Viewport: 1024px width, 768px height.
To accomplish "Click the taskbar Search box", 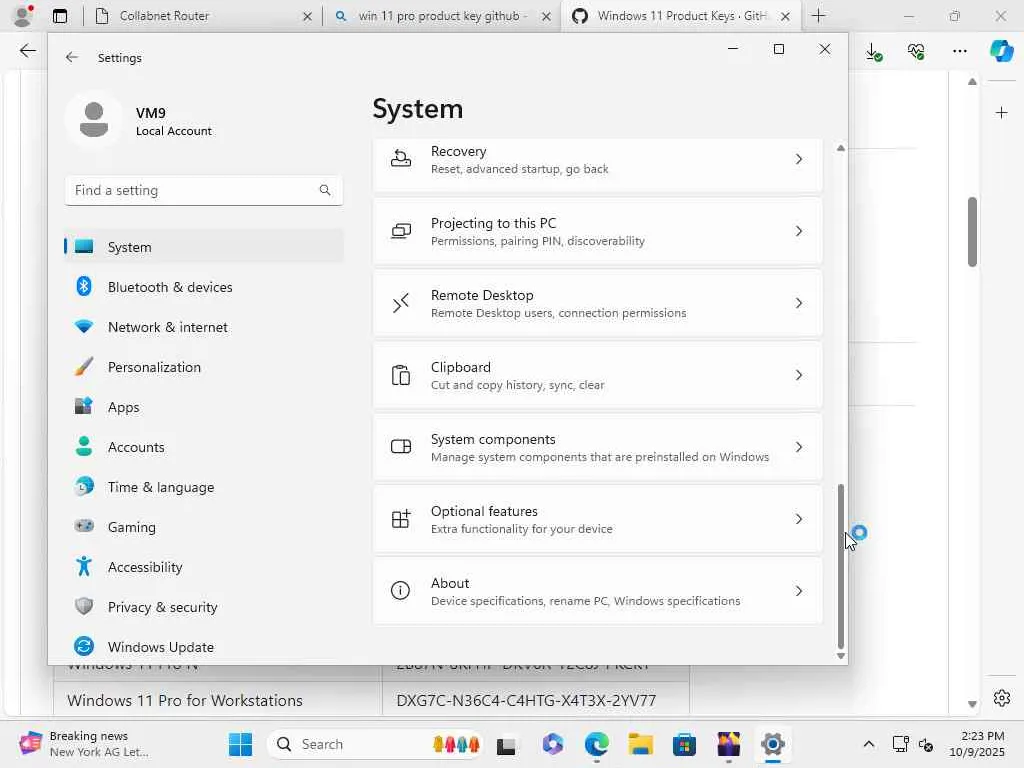I will point(375,744).
